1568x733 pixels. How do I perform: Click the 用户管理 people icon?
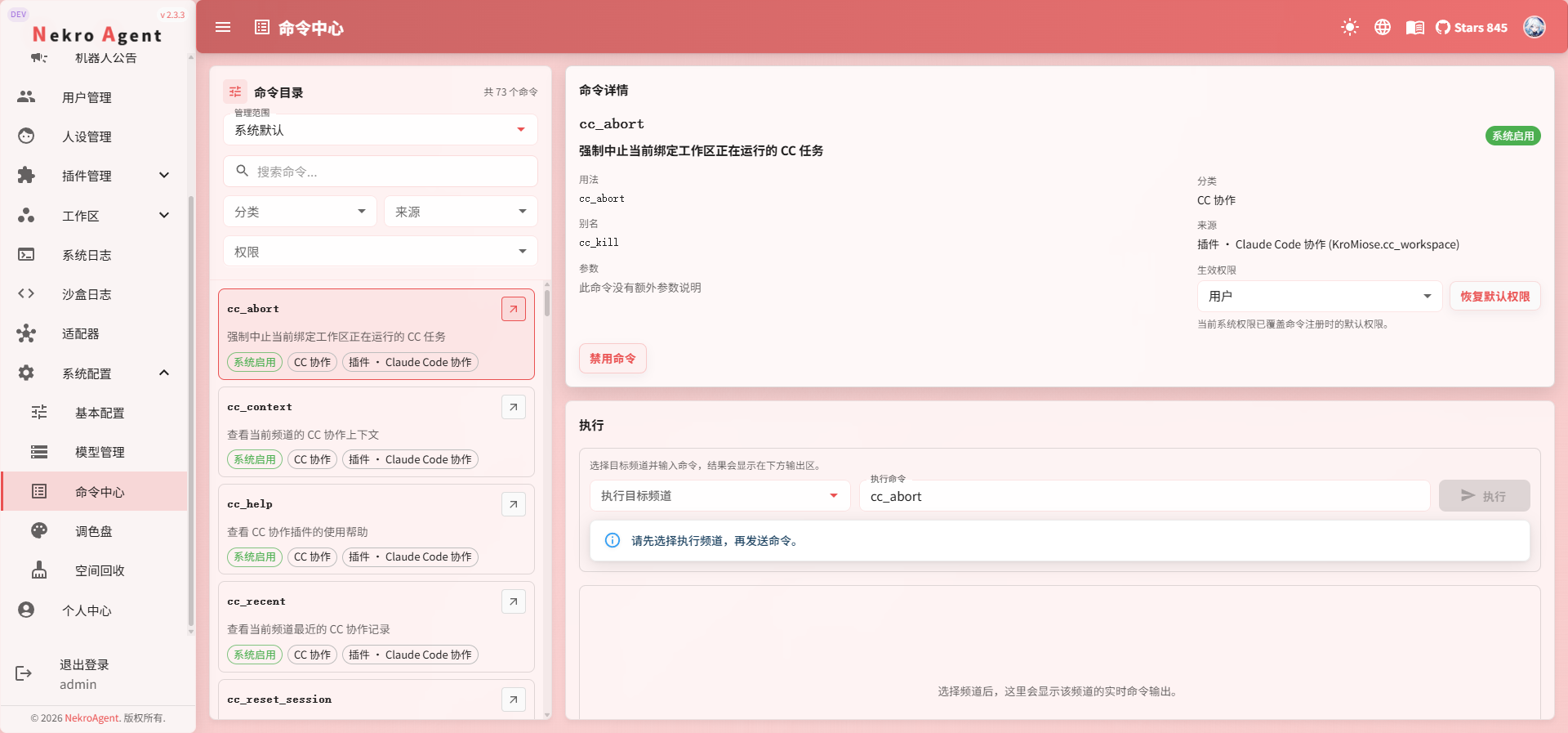point(26,97)
